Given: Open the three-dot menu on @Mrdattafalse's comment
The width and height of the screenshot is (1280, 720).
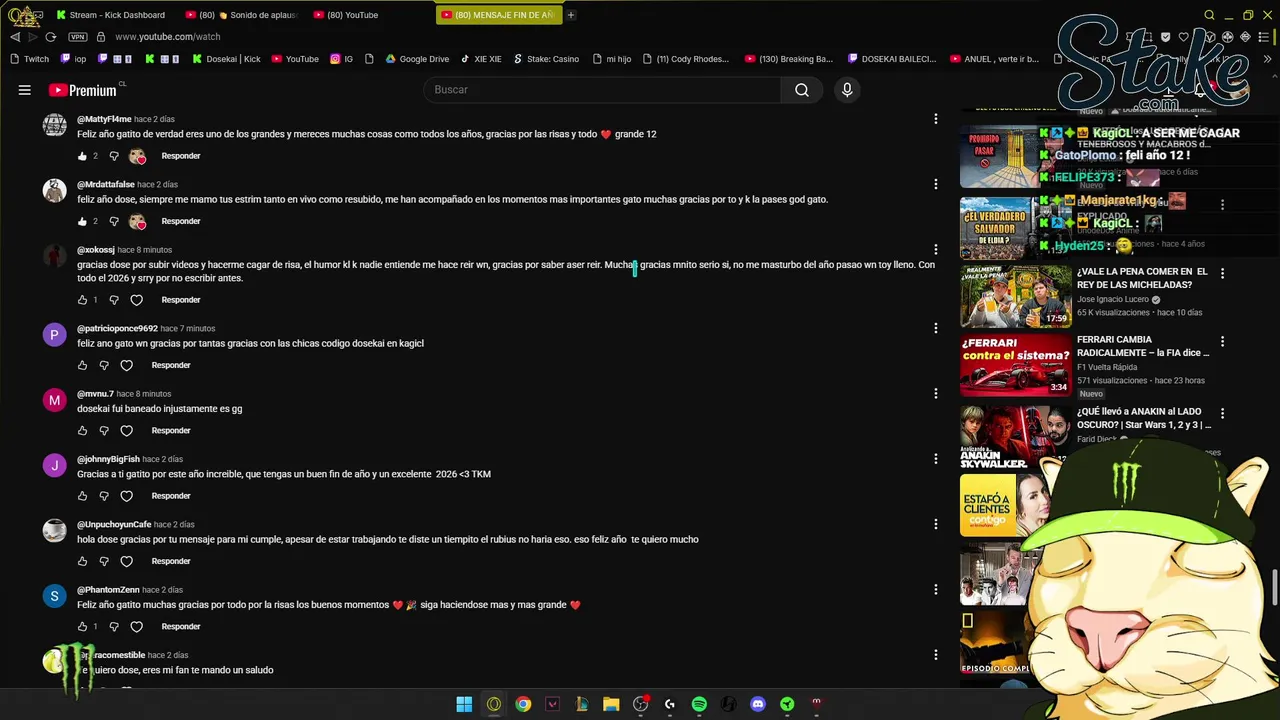Looking at the screenshot, I should 936,184.
